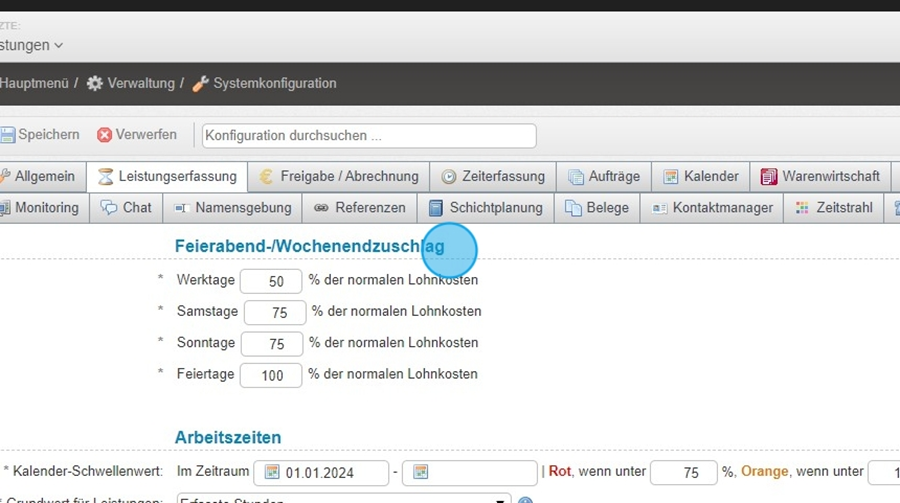The width and height of the screenshot is (900, 503).
Task: Open the Schichtplanung tab
Action: pyautogui.click(x=485, y=208)
